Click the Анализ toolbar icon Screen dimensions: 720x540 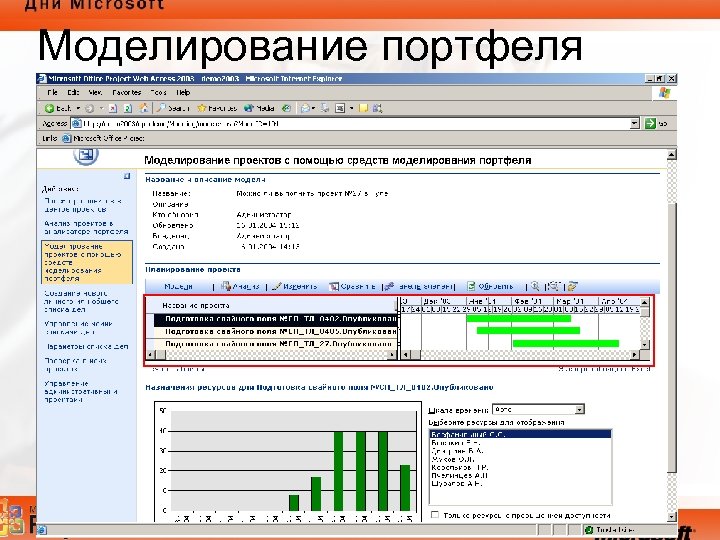coord(240,287)
